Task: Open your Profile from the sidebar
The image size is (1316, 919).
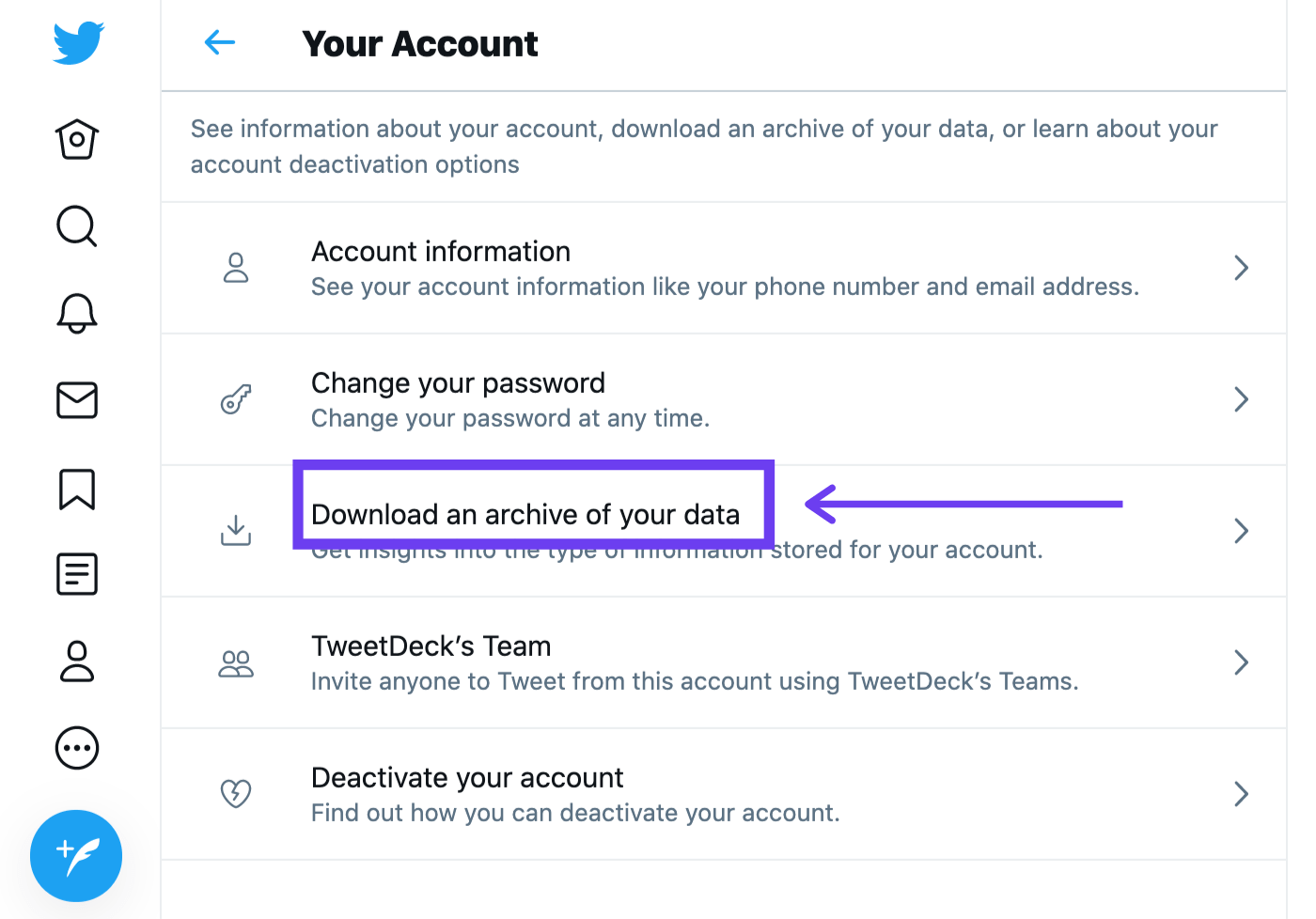Action: (76, 662)
